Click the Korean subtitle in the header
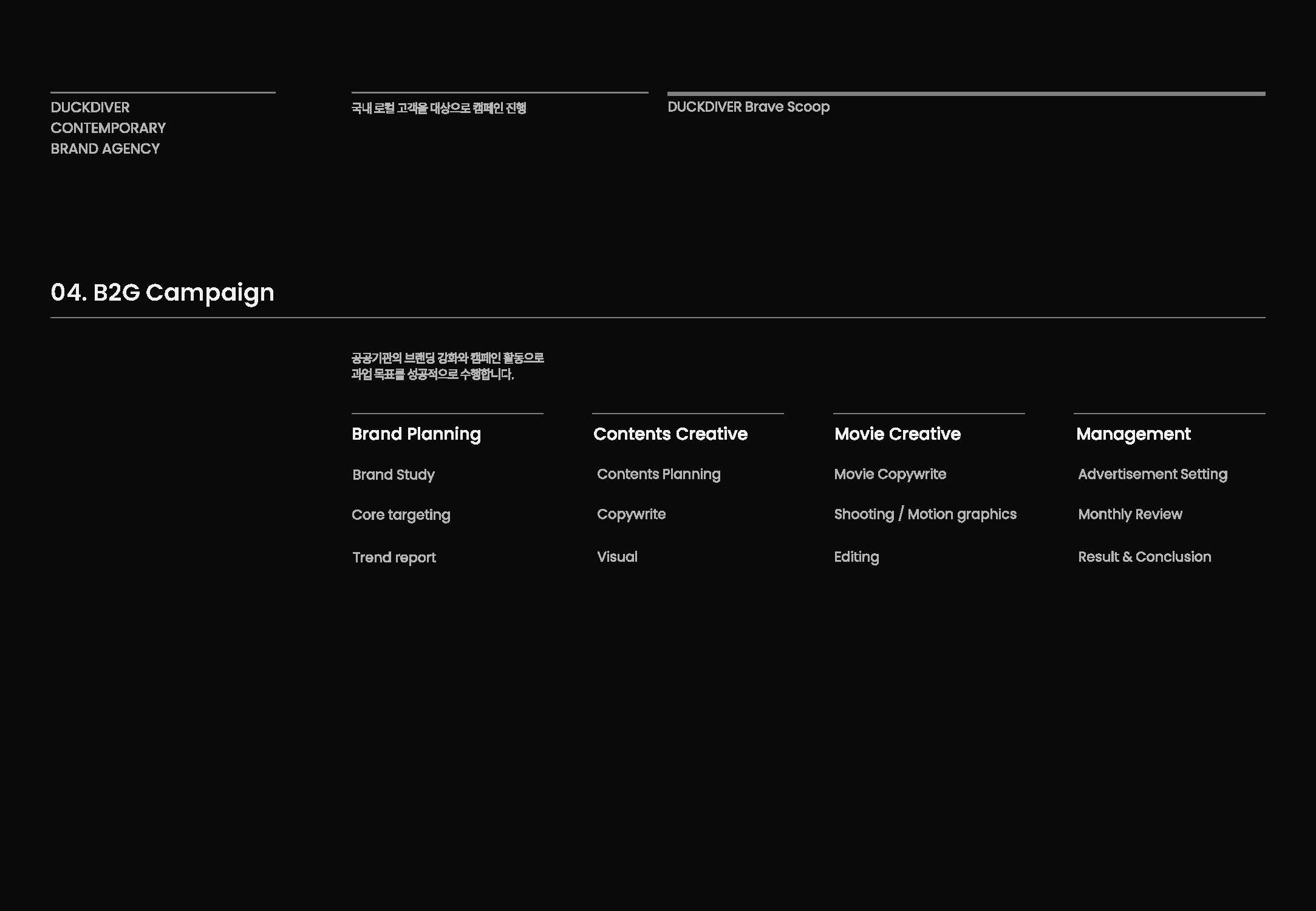 pyautogui.click(x=438, y=108)
